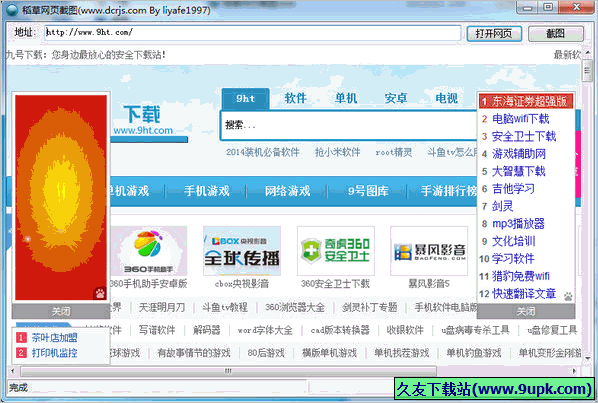Click paw icon on left ad
Viewport: 598px width, 403px height.
[100, 294]
